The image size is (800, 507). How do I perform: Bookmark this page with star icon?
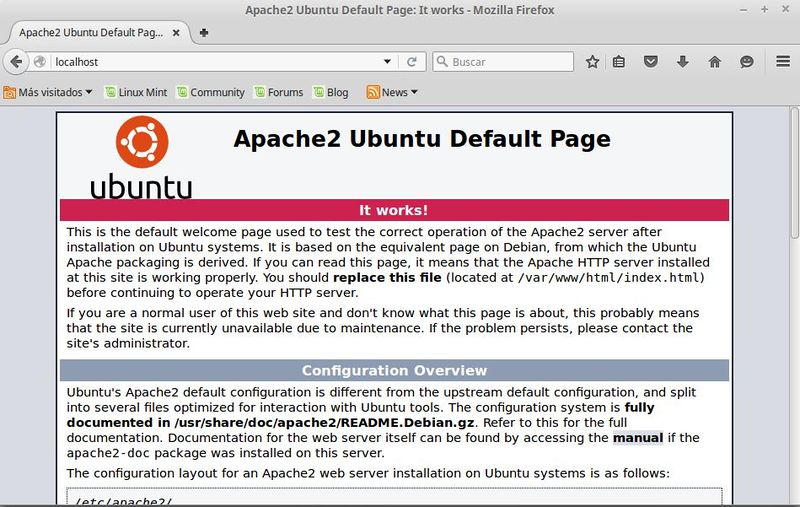pyautogui.click(x=592, y=62)
